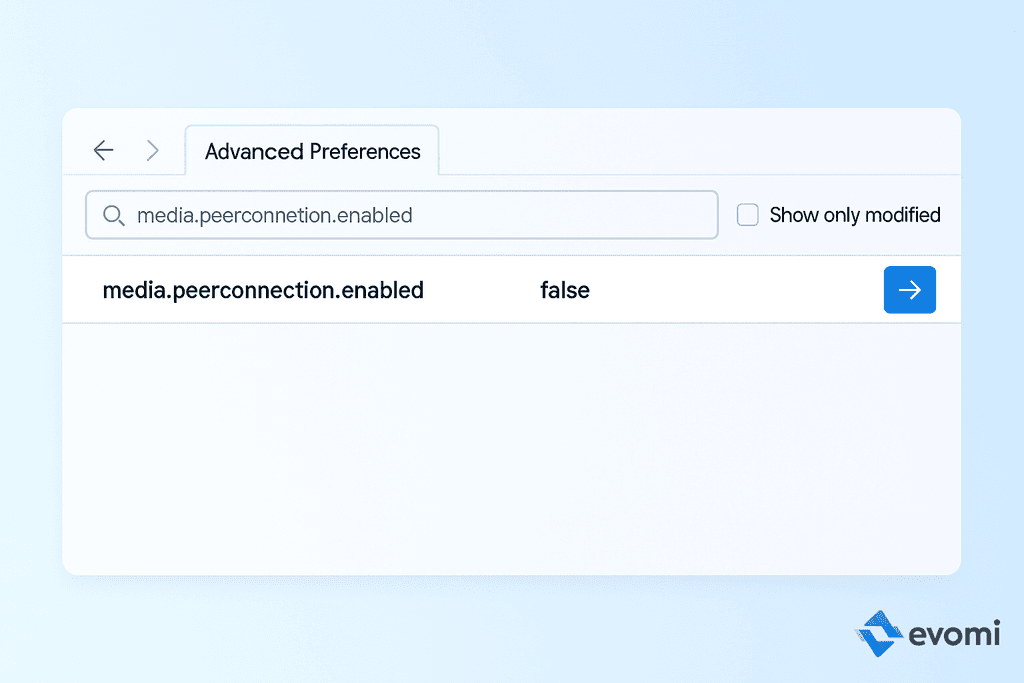Select the arrow icon inside the blue button

909,289
